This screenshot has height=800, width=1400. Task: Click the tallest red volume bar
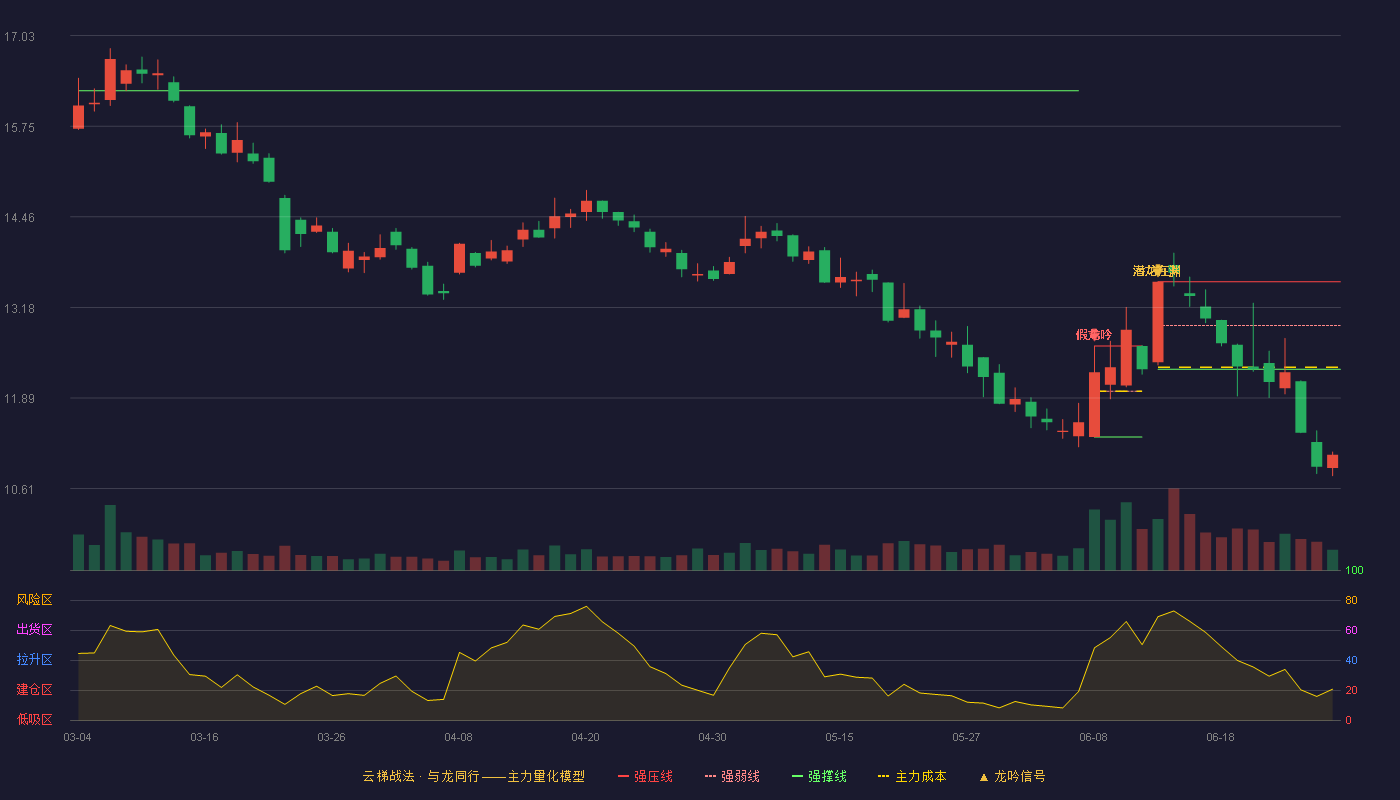coord(1173,529)
